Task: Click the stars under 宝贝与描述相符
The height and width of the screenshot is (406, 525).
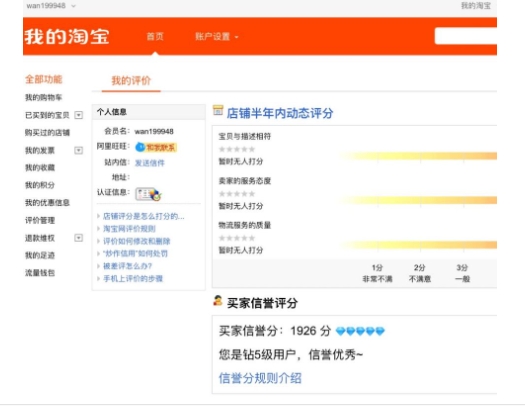Action: click(237, 149)
